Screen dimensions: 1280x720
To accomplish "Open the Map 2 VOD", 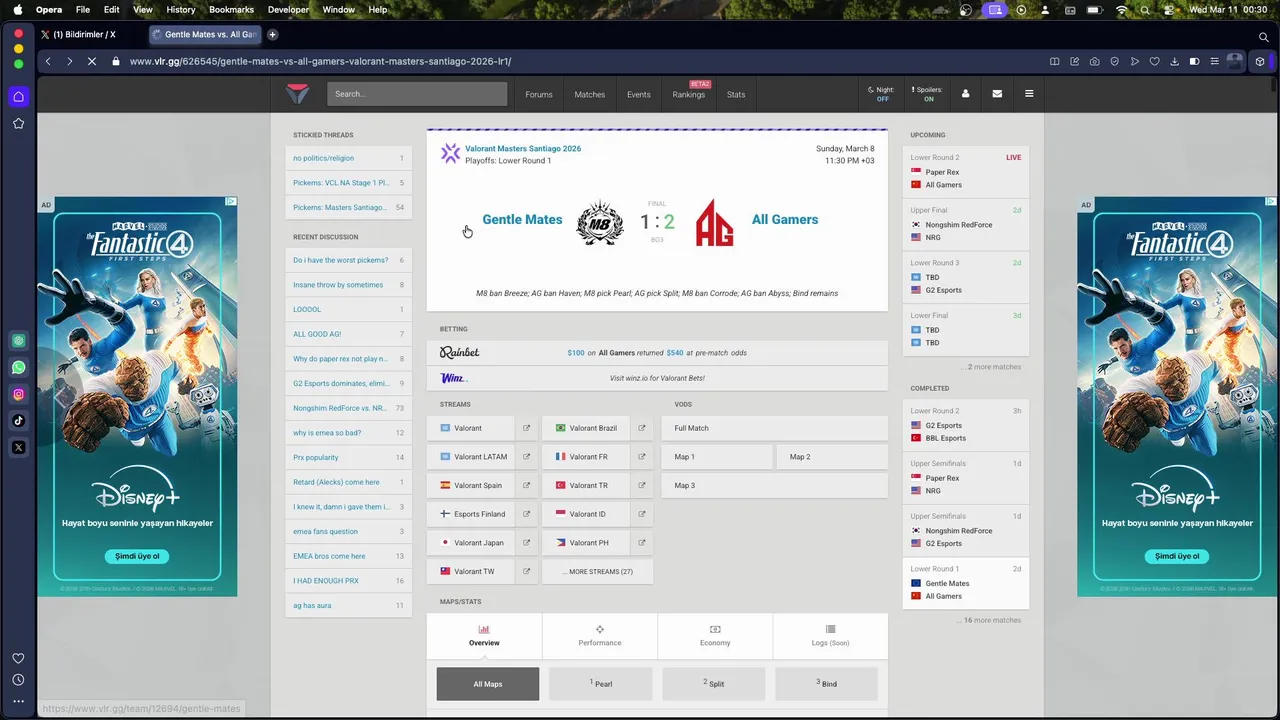I will pos(831,457).
